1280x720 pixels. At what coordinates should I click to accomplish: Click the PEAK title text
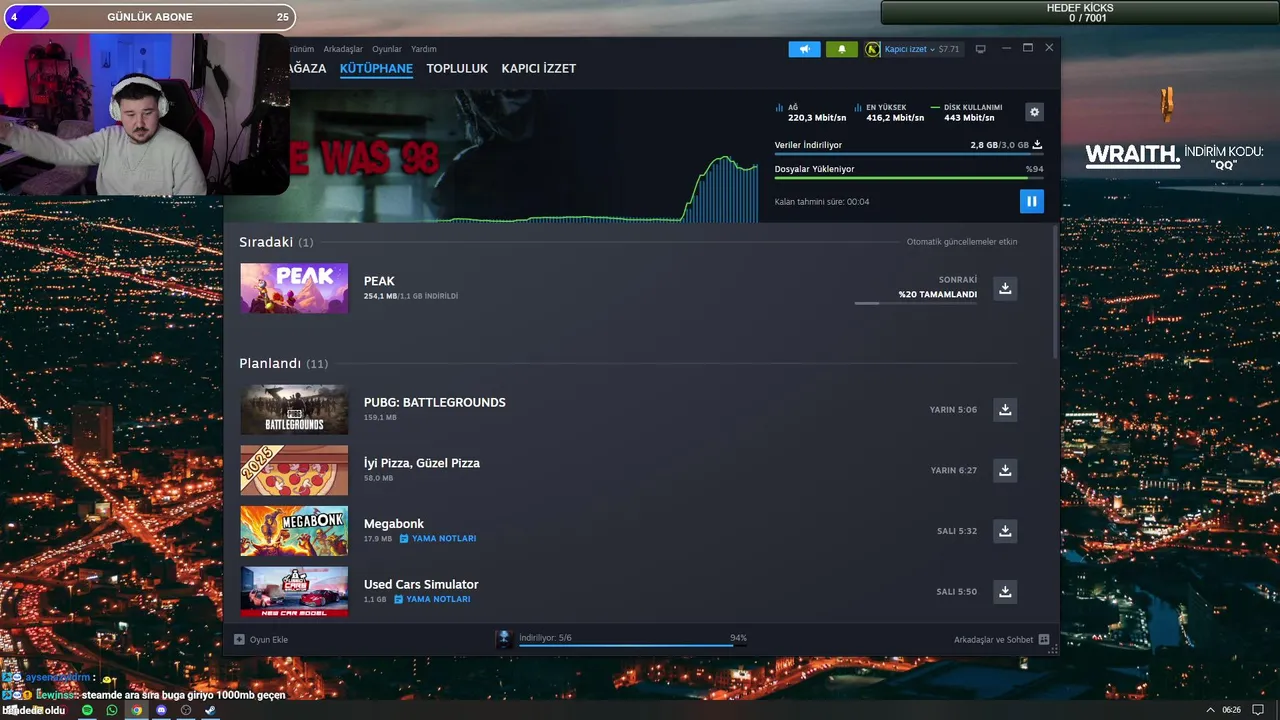(379, 281)
